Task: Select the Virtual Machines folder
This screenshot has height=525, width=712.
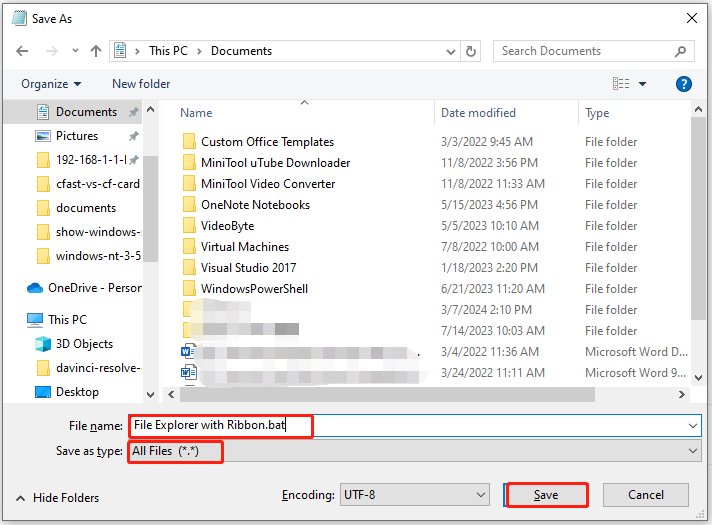Action: click(245, 247)
